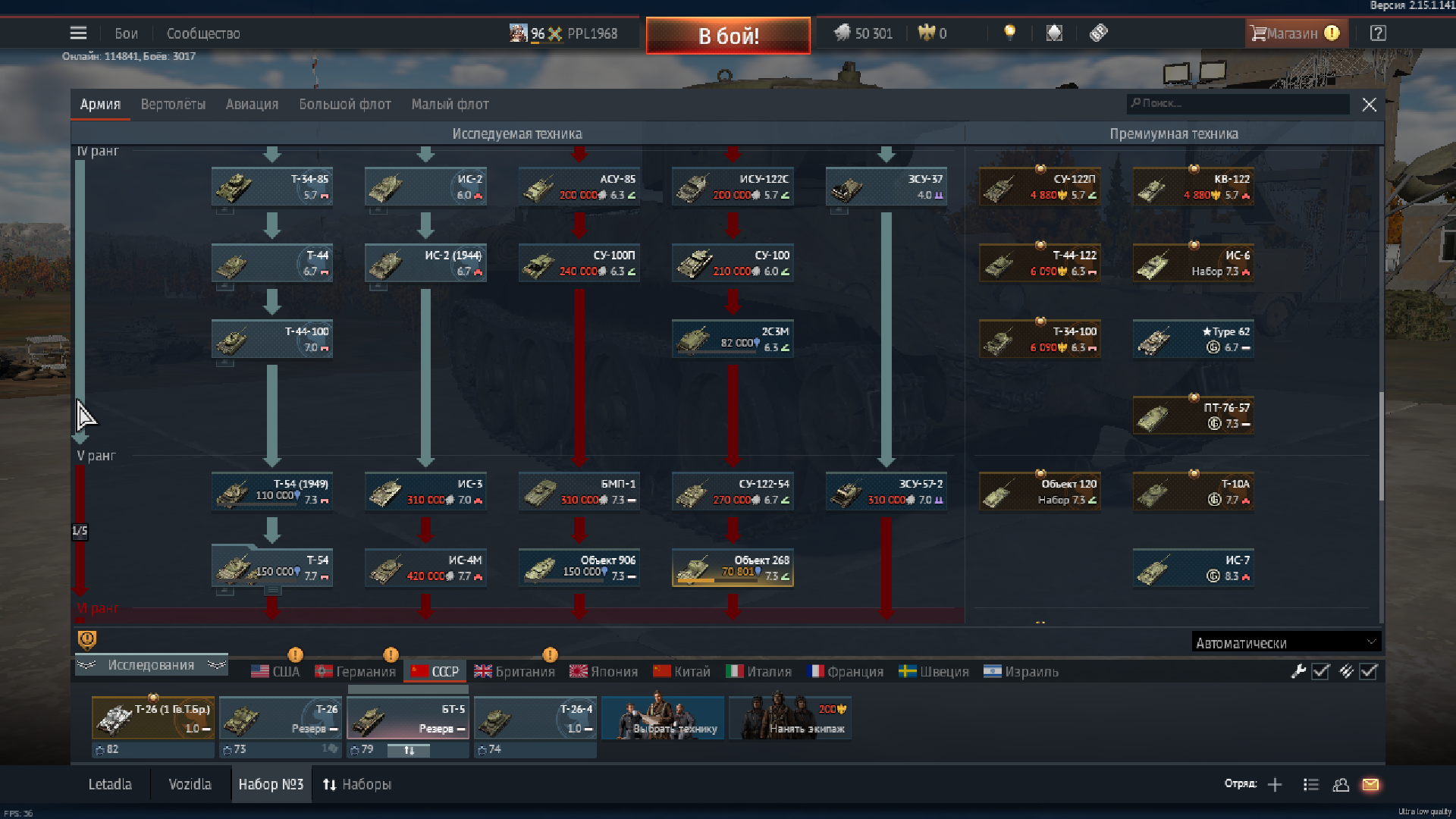
Task: Switch to the Вертолёты tab
Action: click(173, 105)
